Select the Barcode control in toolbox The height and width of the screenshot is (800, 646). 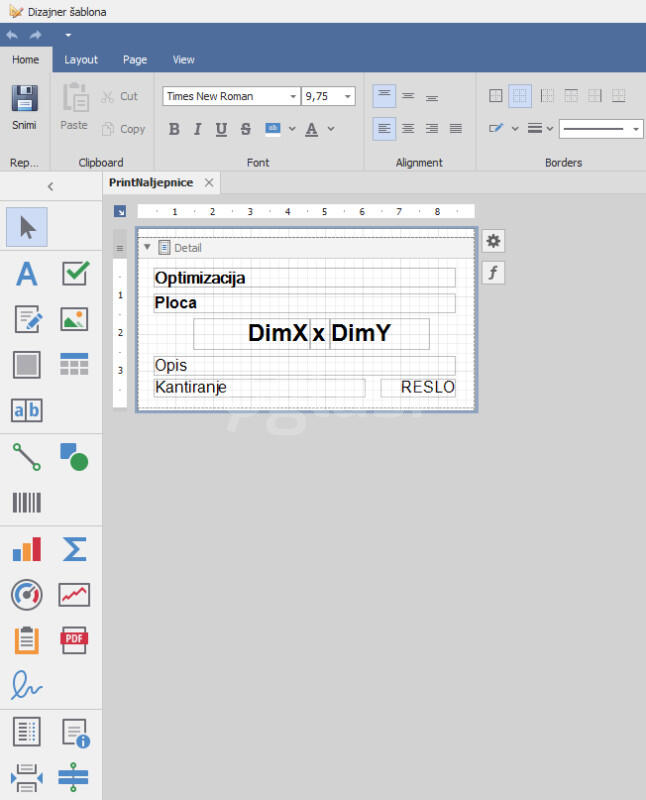27,502
